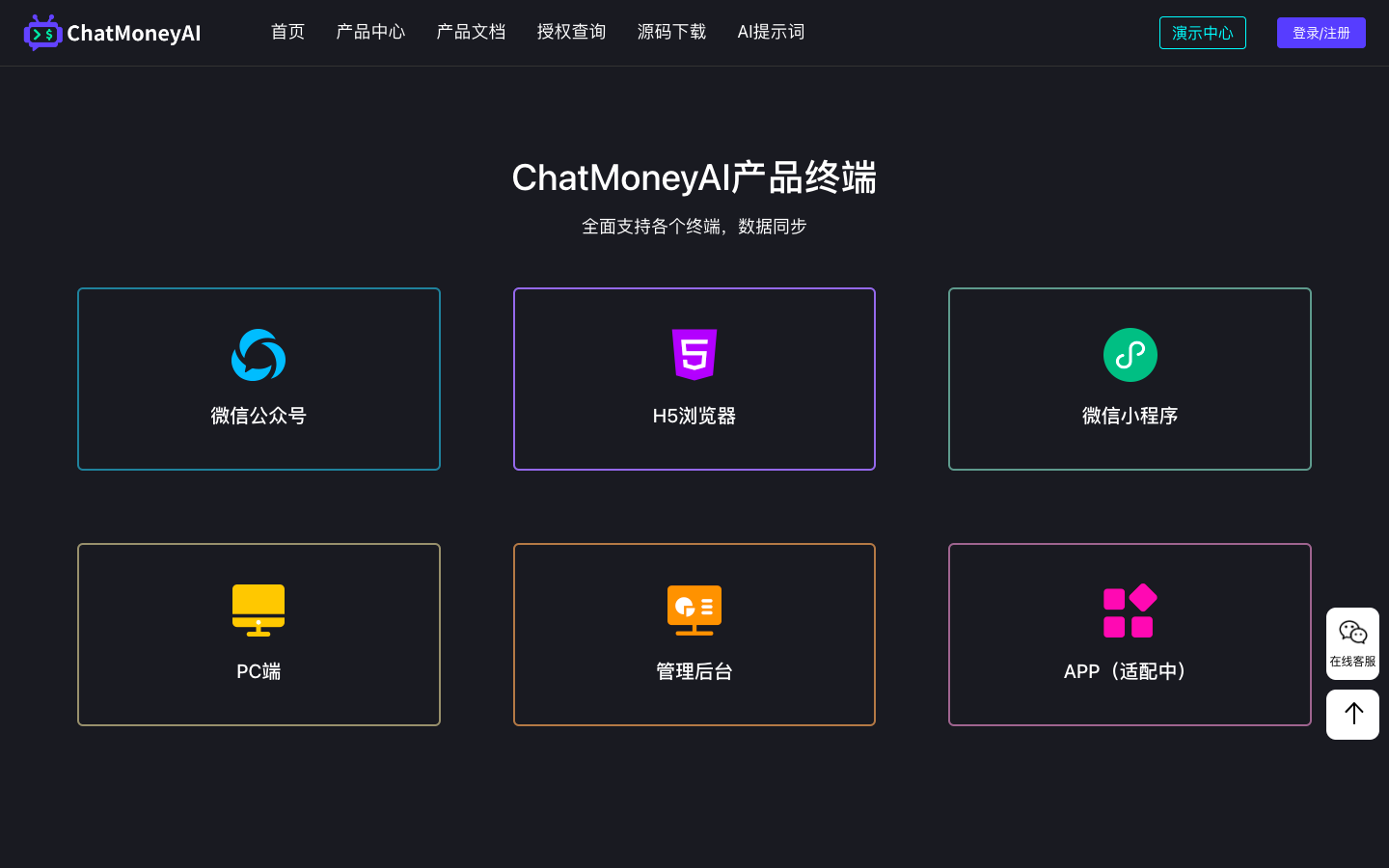The image size is (1389, 868).
Task: Open the 产品中心 menu item
Action: click(x=370, y=32)
